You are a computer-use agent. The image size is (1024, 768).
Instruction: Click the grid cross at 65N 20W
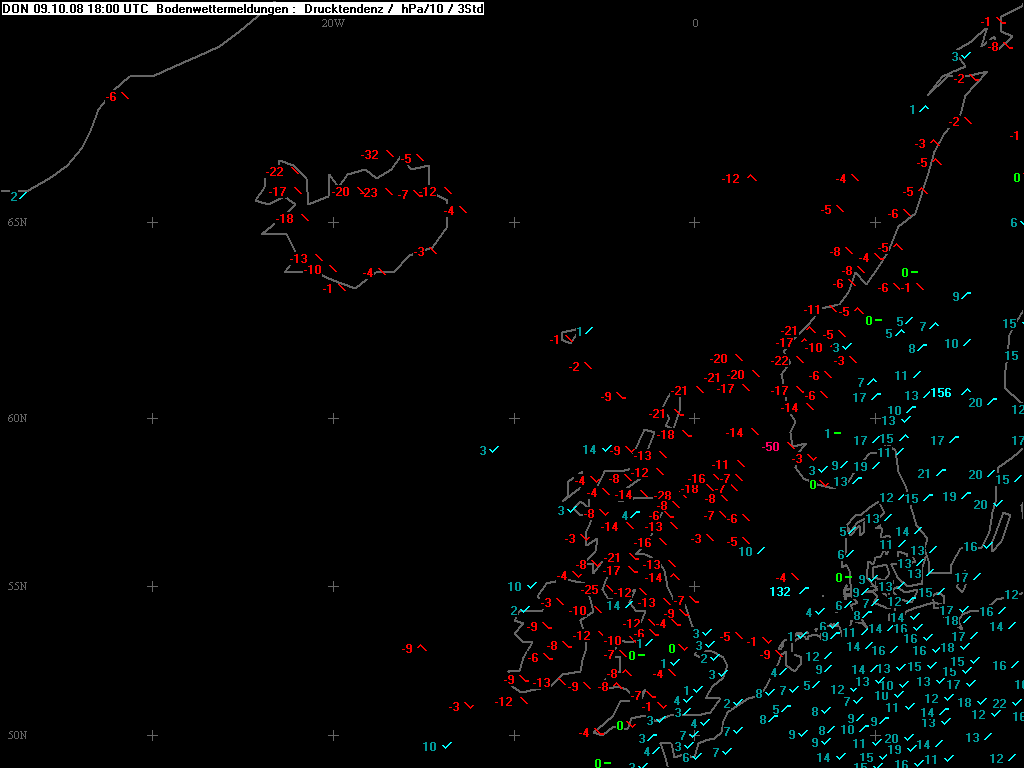(x=333, y=222)
